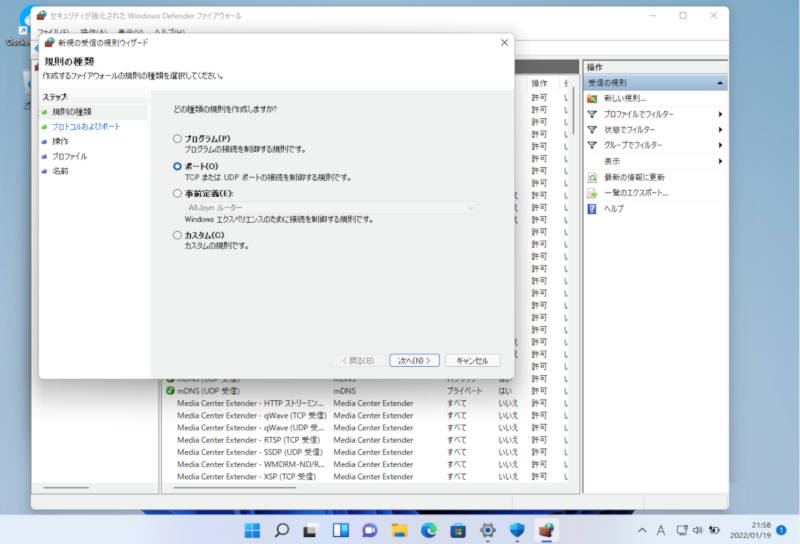The width and height of the screenshot is (800, 544).
Task: Select the Media Center Extender - WMDRM-ND/R rule
Action: (251, 464)
